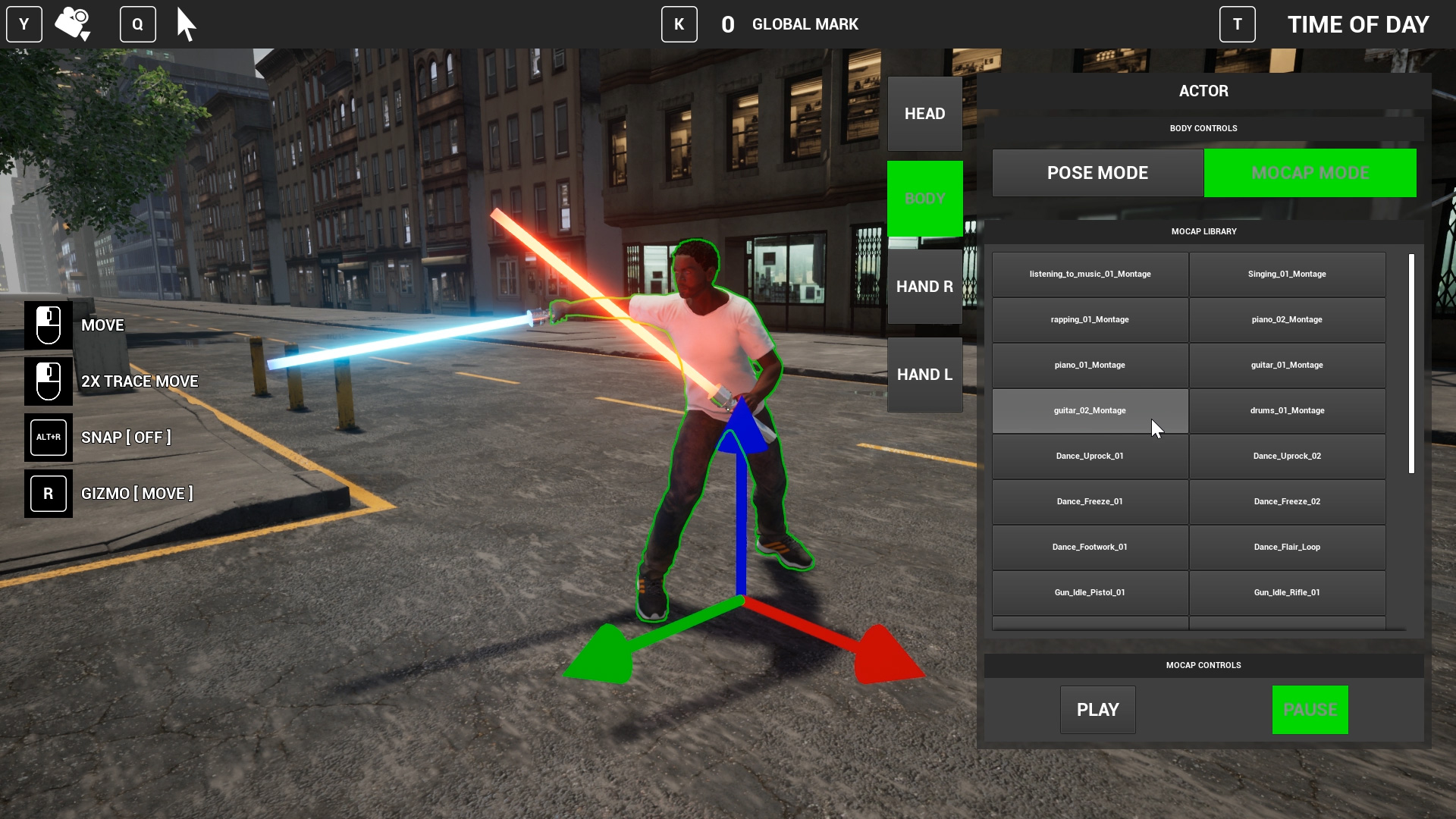Click the MOCAP CONTROLS section label

(x=1203, y=666)
